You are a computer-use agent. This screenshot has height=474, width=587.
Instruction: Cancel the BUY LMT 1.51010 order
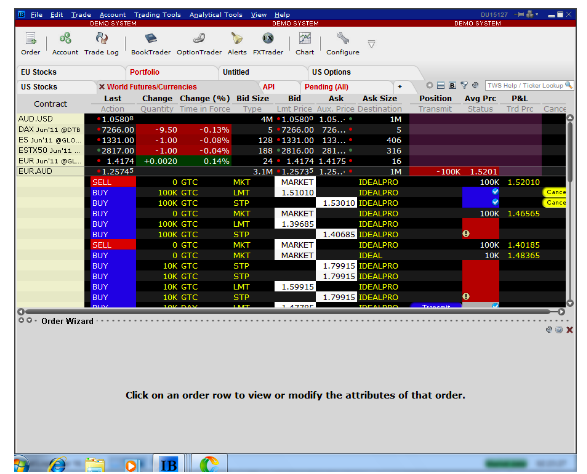click(555, 192)
